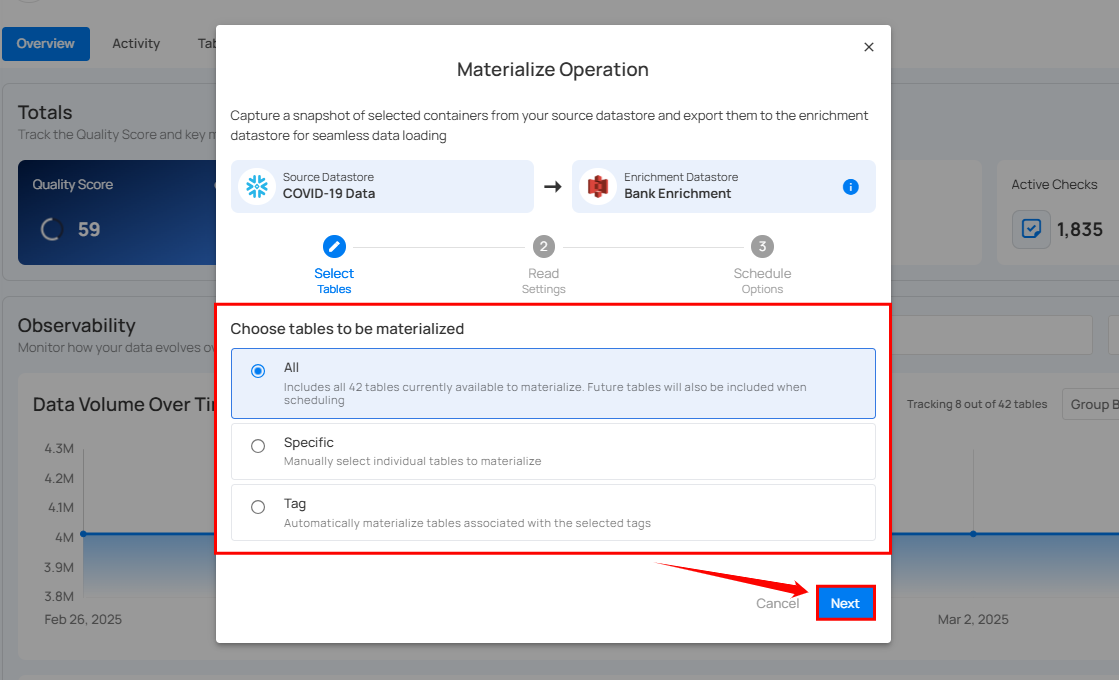Click the blue info icon
1119x680 pixels.
tap(850, 187)
